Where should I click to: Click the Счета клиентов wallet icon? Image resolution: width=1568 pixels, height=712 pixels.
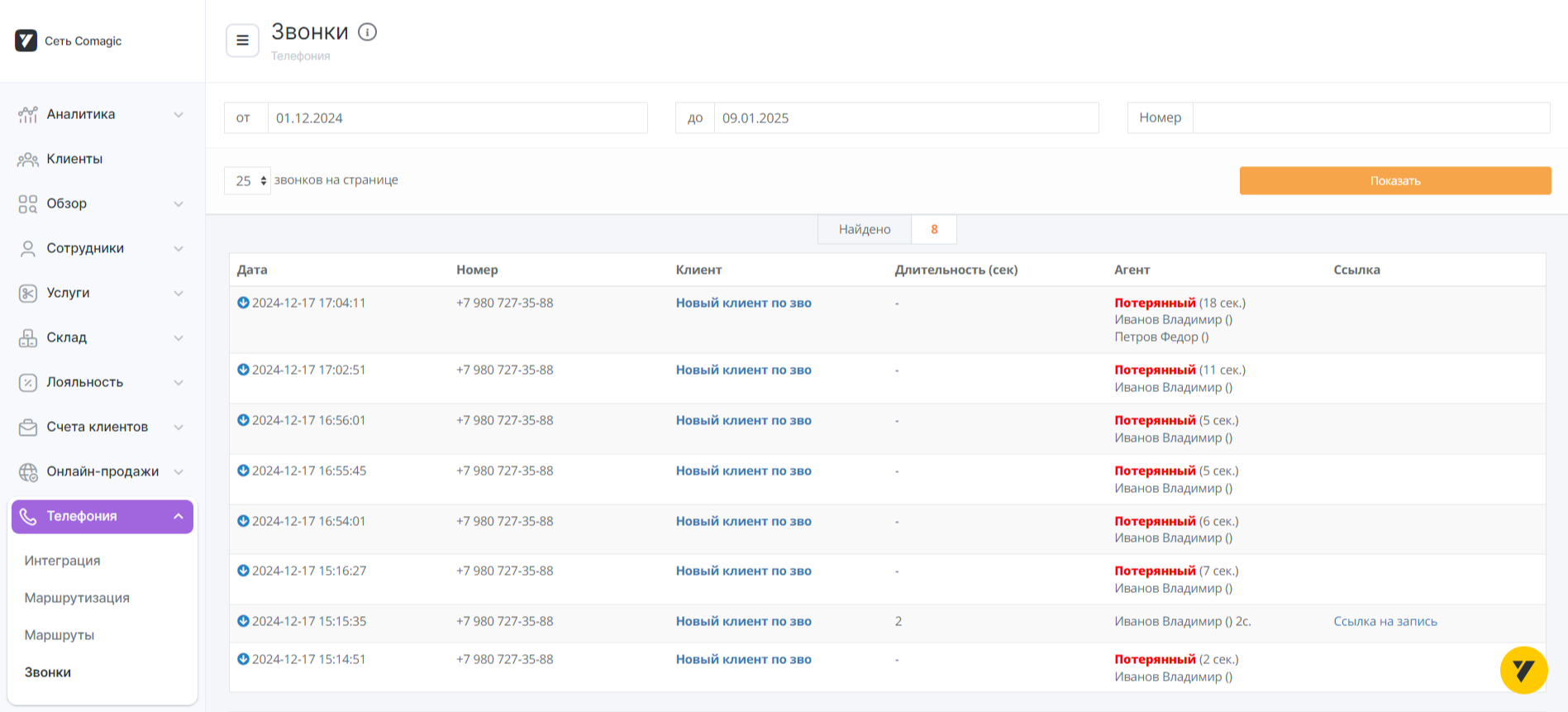coord(28,427)
